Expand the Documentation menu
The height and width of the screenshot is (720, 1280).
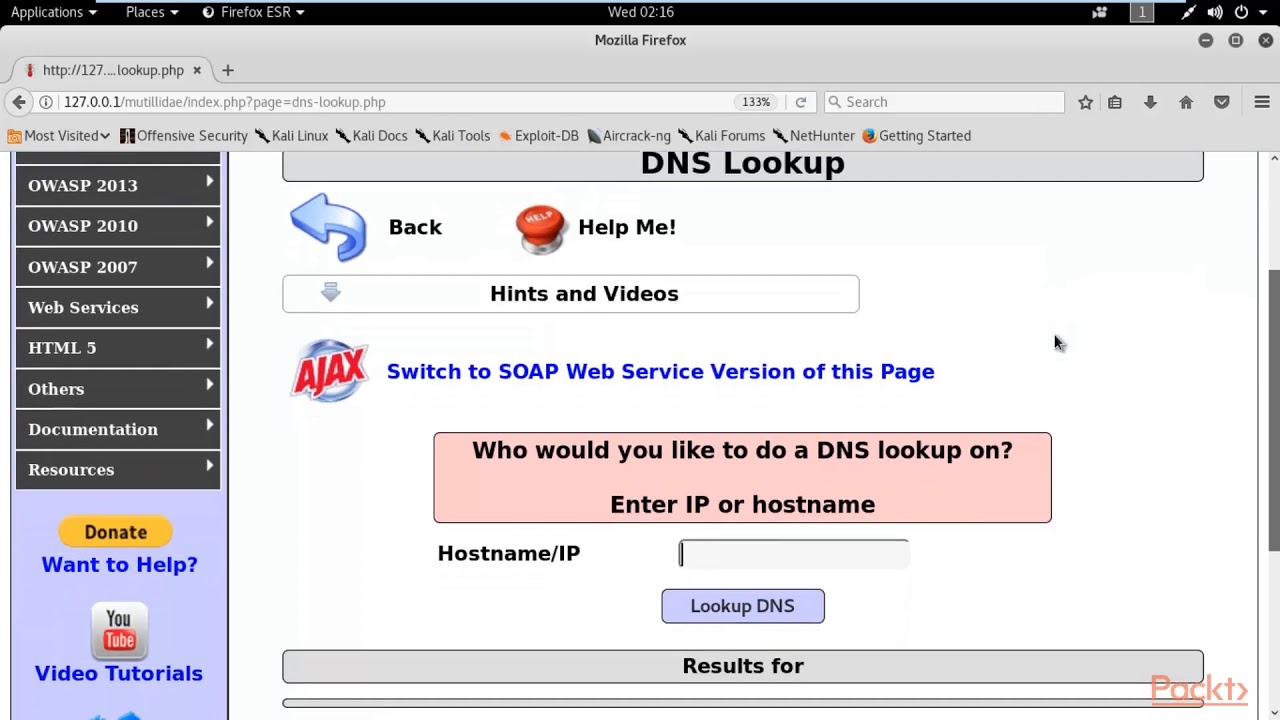coord(118,429)
